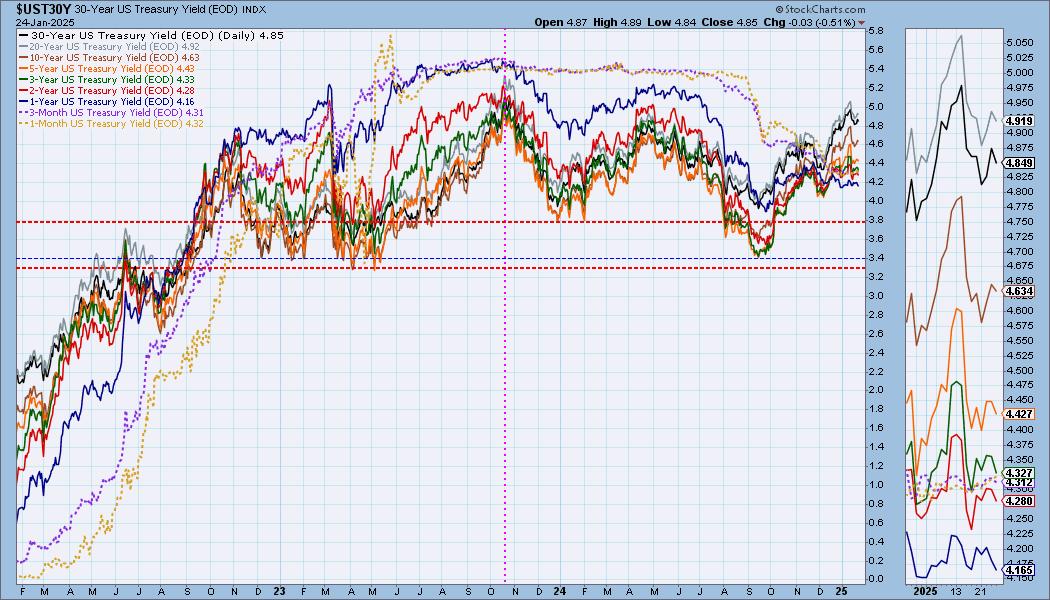The height and width of the screenshot is (600, 1050).
Task: Click the 4.634 price label in the side panel
Action: pos(1020,291)
